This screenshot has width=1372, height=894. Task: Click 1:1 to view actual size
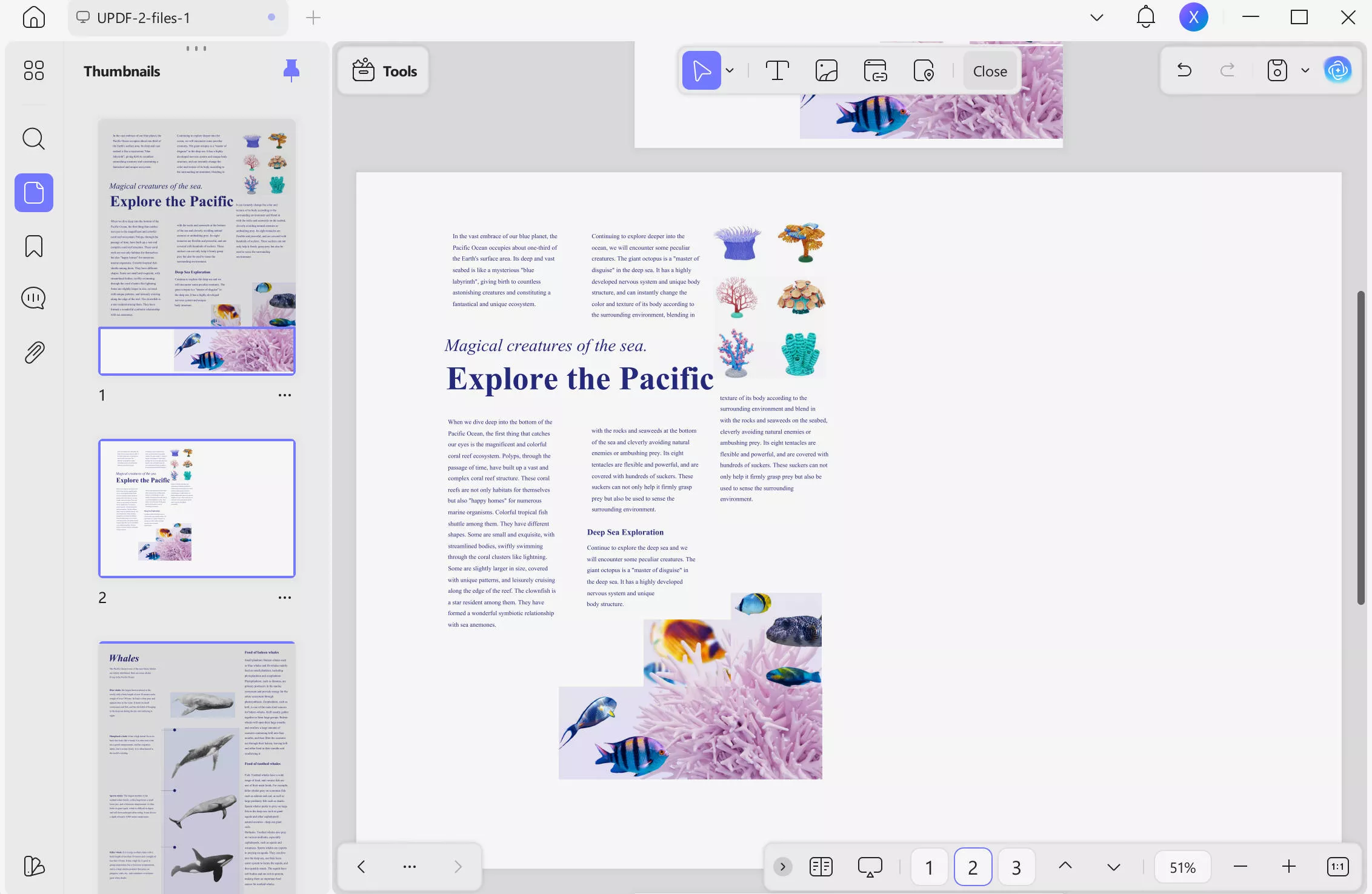1337,866
